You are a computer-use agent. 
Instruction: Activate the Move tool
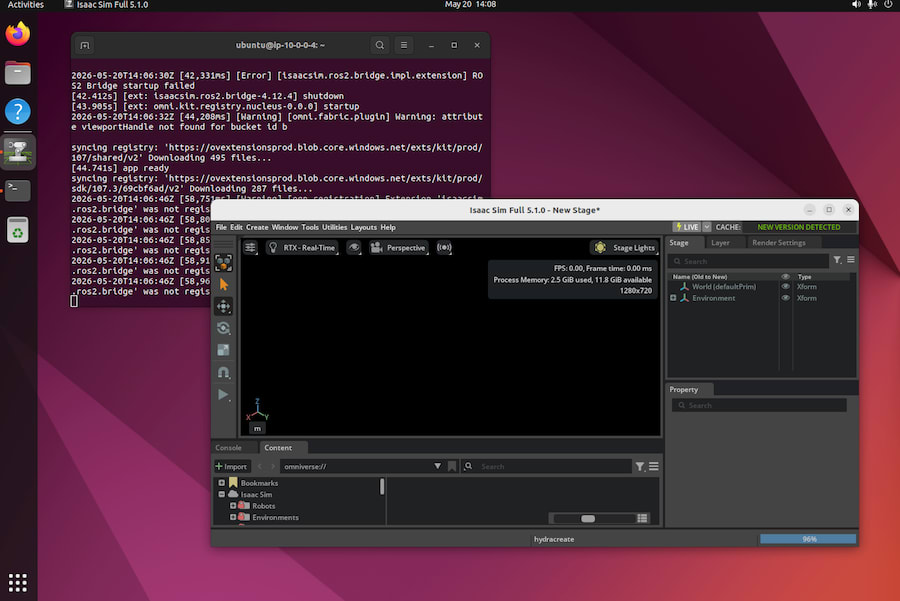coord(223,307)
